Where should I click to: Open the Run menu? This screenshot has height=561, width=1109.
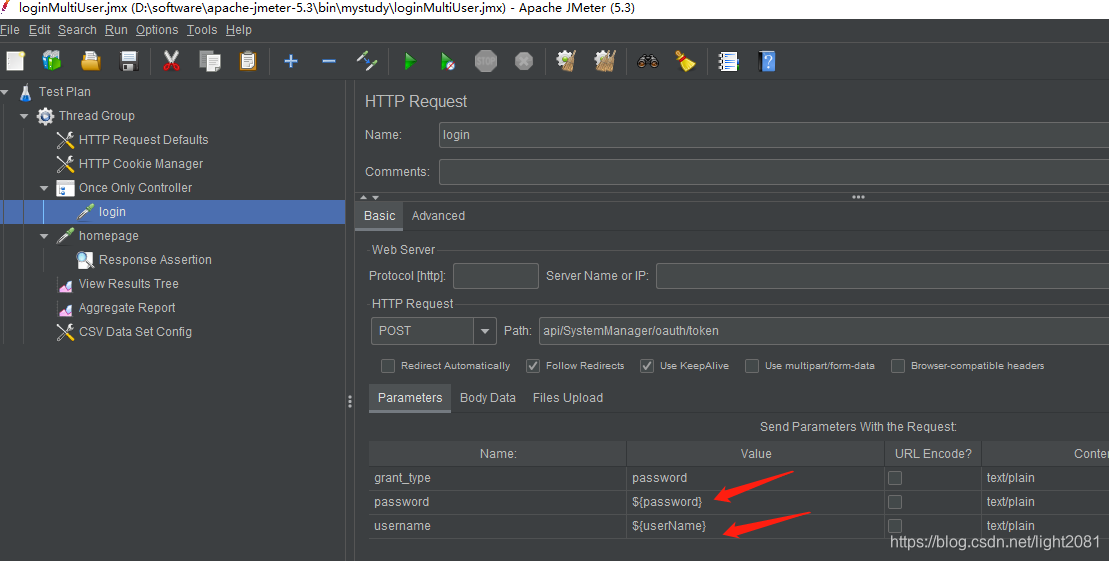pyautogui.click(x=116, y=30)
